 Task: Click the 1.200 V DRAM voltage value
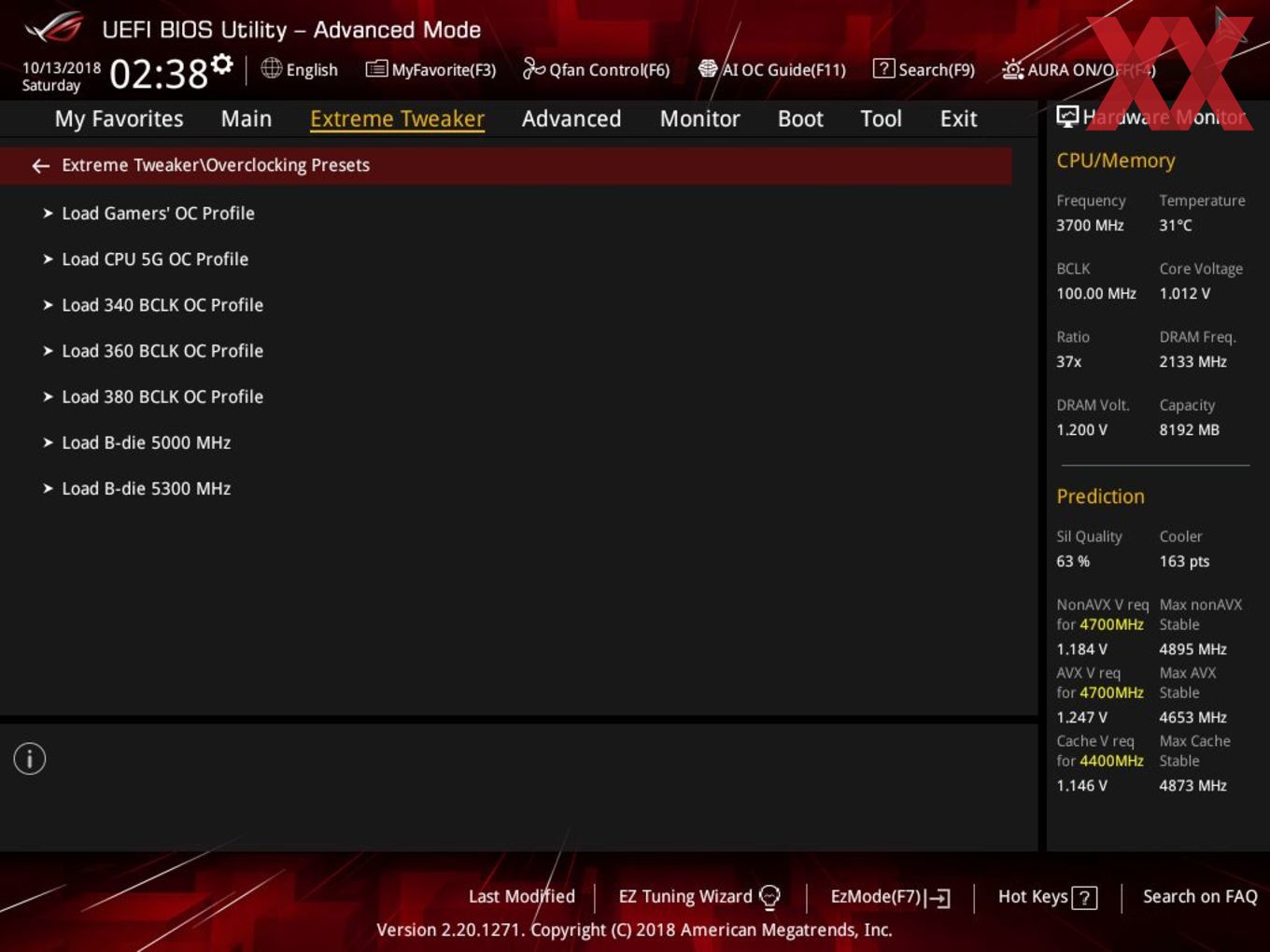[x=1081, y=429]
